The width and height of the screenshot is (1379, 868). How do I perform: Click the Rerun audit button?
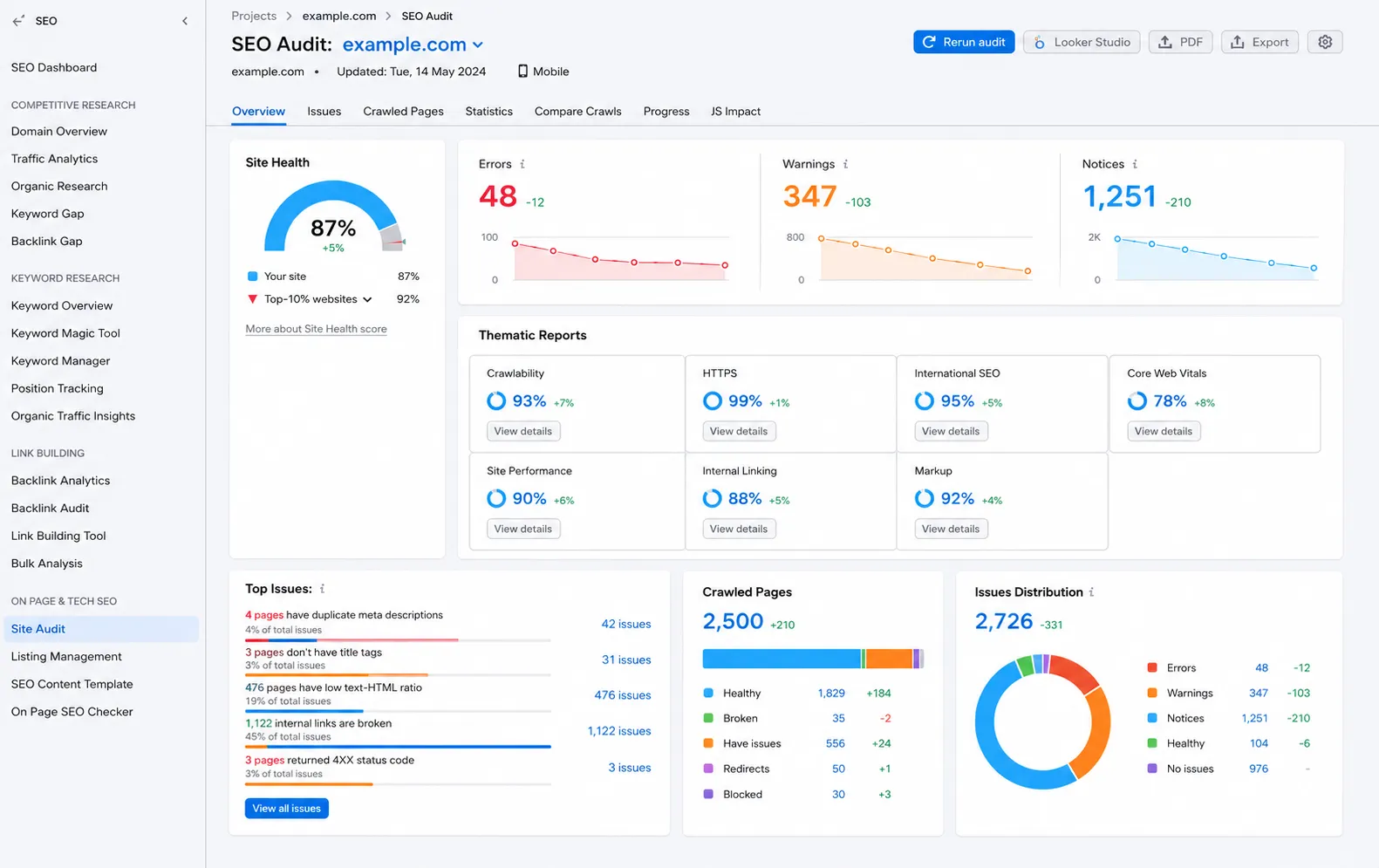(x=964, y=42)
